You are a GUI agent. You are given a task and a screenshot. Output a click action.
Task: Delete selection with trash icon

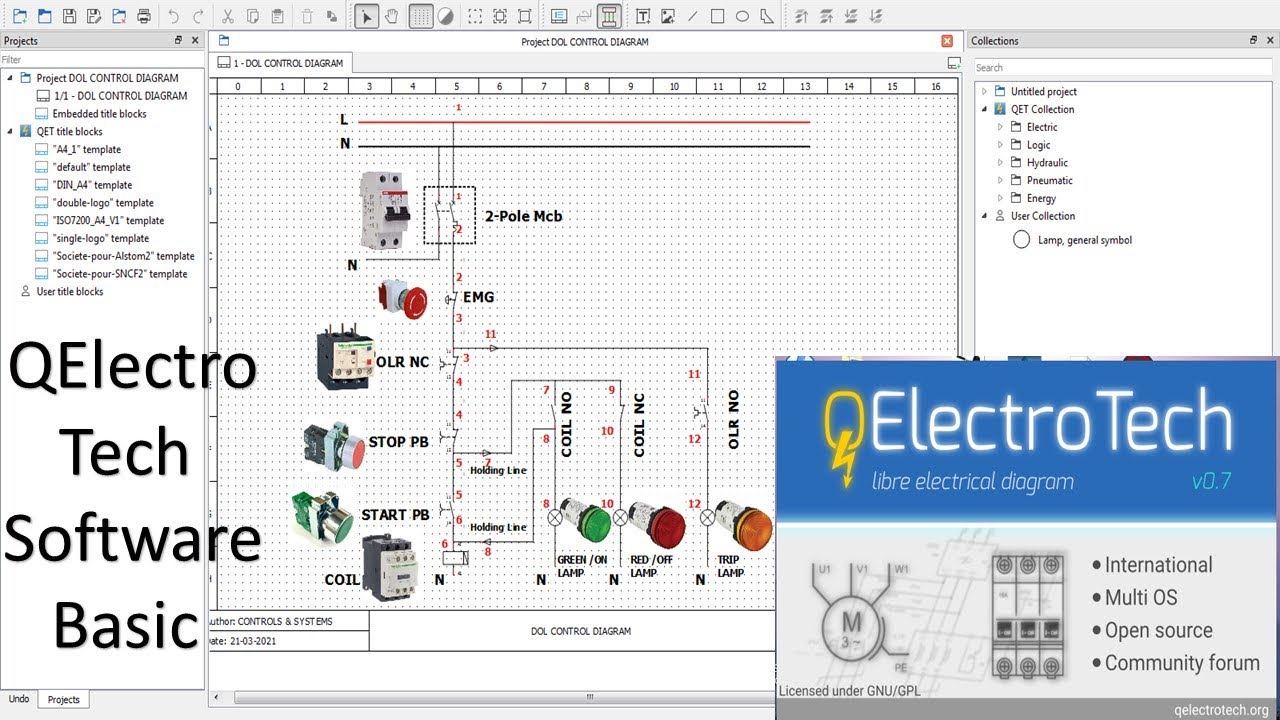(307, 16)
